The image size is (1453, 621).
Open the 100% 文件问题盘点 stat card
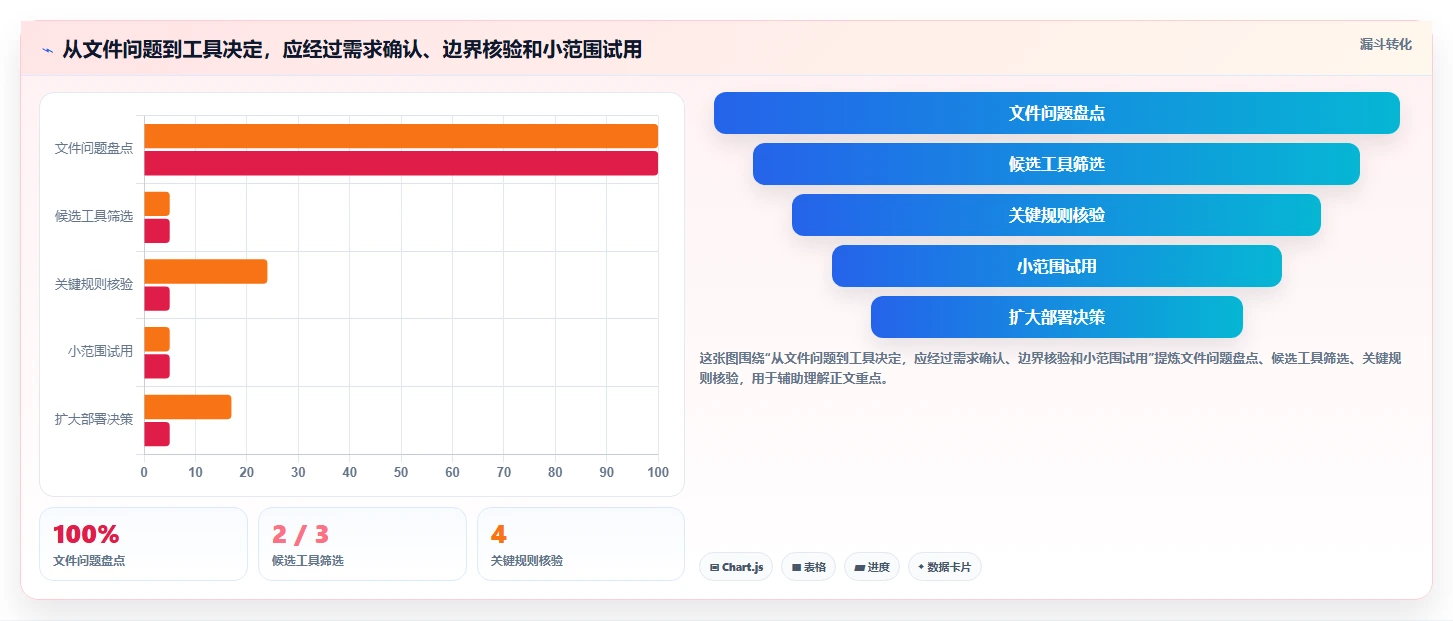143,544
